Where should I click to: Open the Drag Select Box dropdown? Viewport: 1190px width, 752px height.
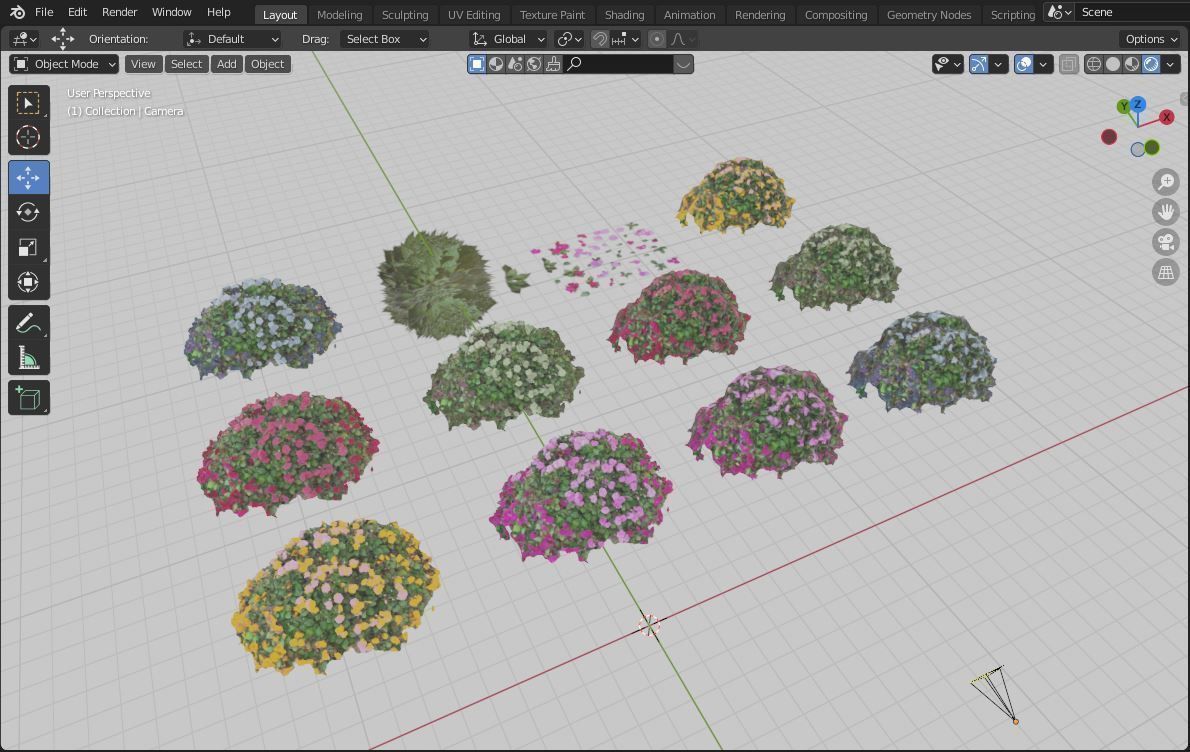click(x=385, y=39)
